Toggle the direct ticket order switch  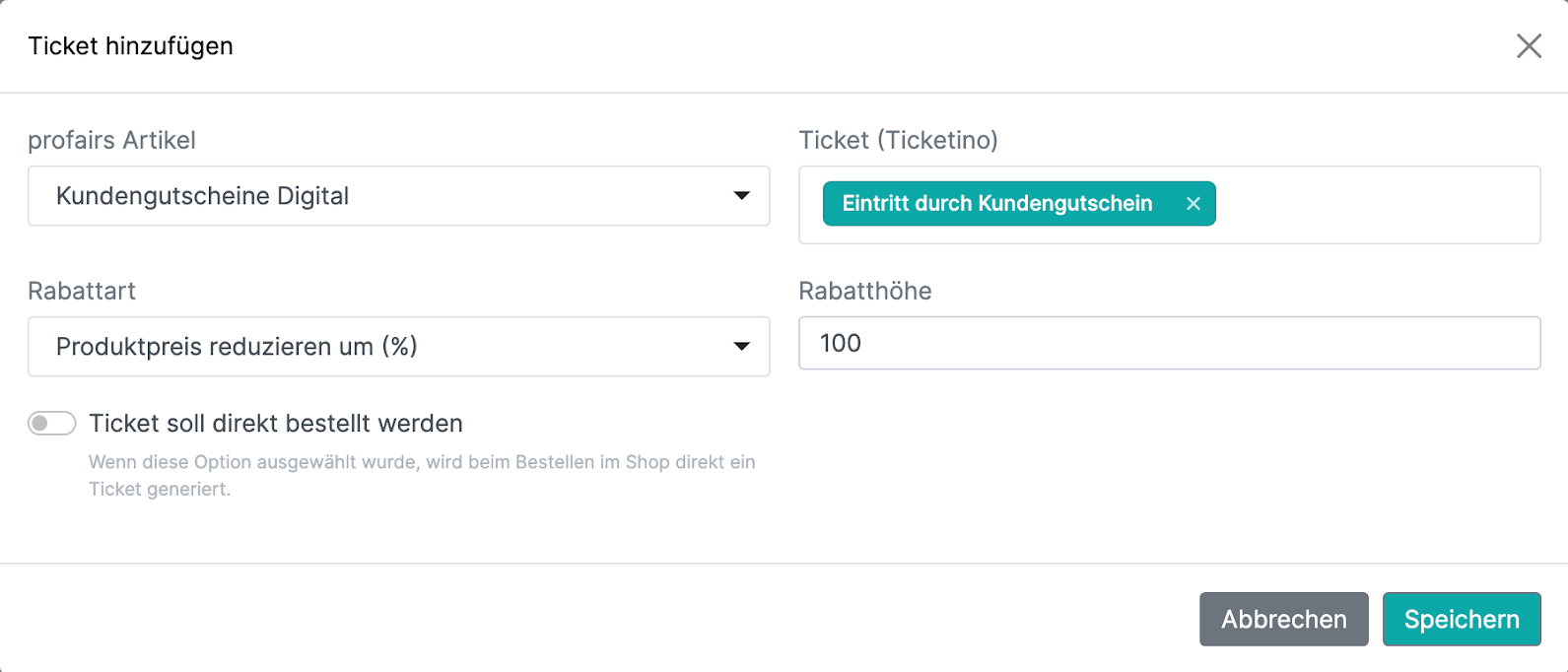tap(52, 424)
